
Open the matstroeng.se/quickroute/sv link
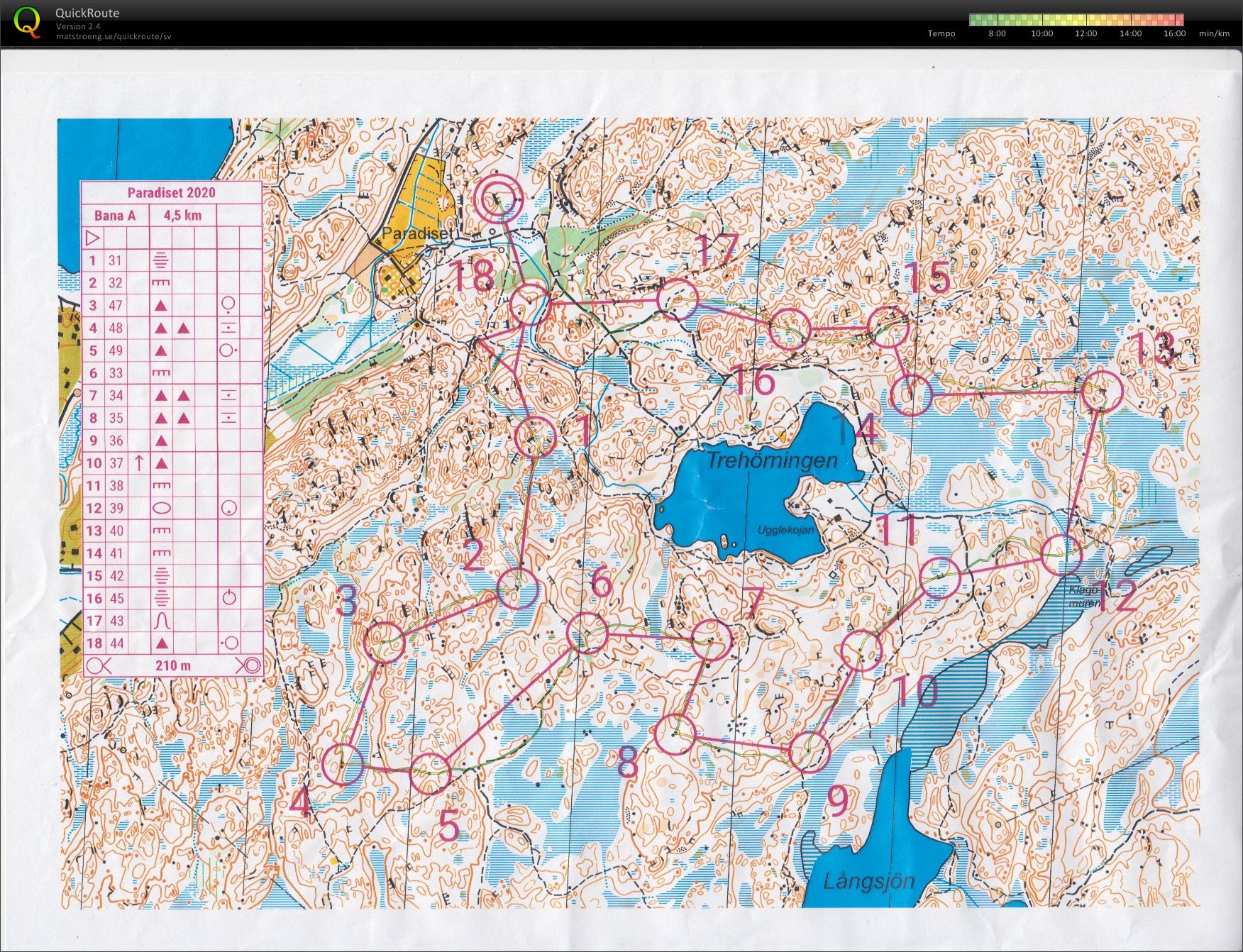pos(114,36)
